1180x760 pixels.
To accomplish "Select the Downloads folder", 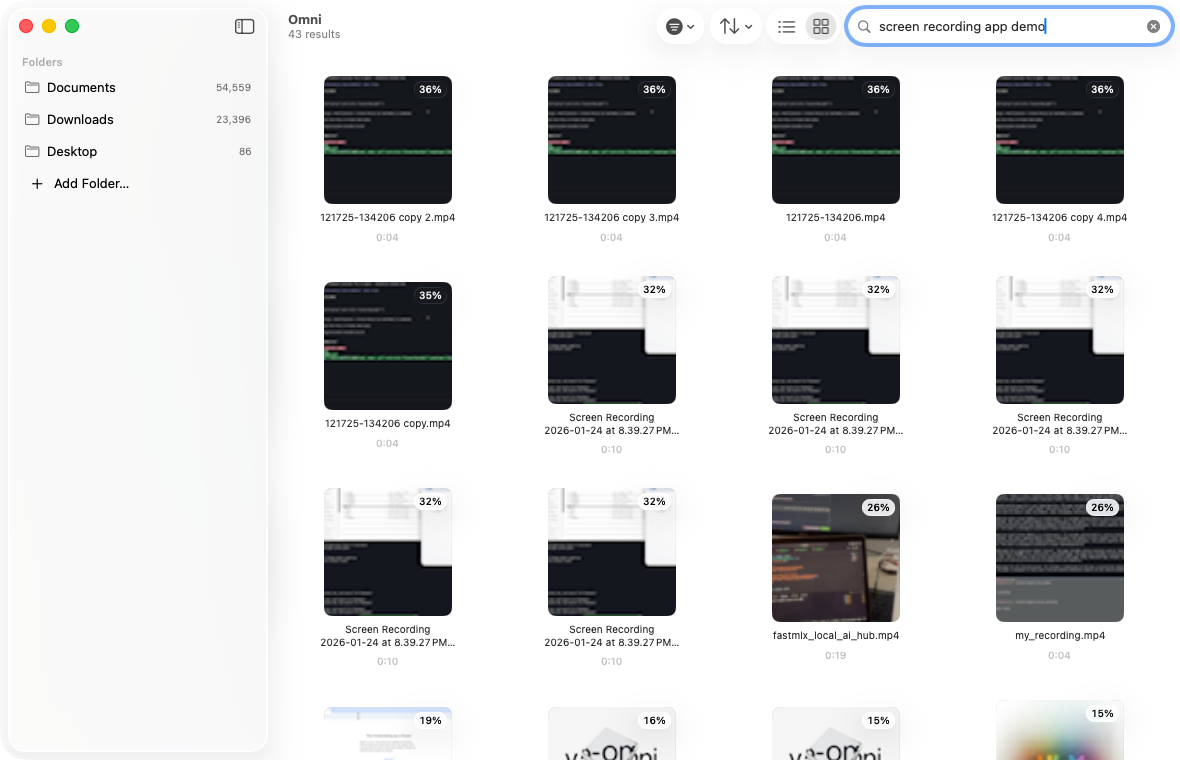I will click(138, 119).
